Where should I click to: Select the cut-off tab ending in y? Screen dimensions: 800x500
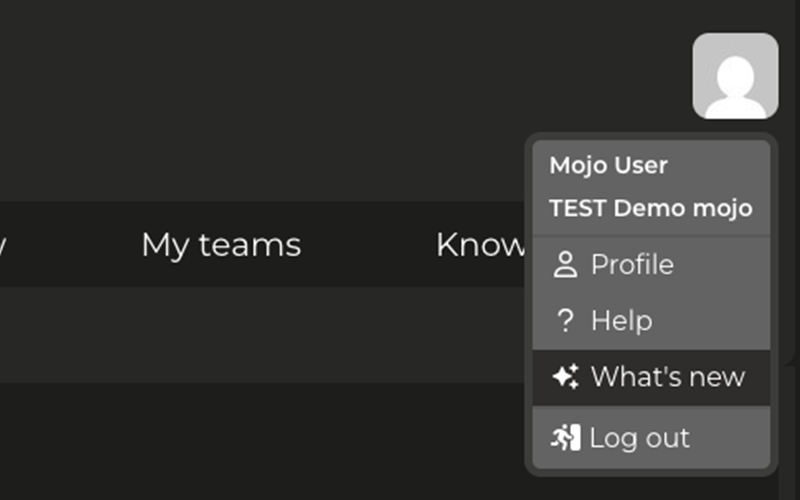click(3, 246)
